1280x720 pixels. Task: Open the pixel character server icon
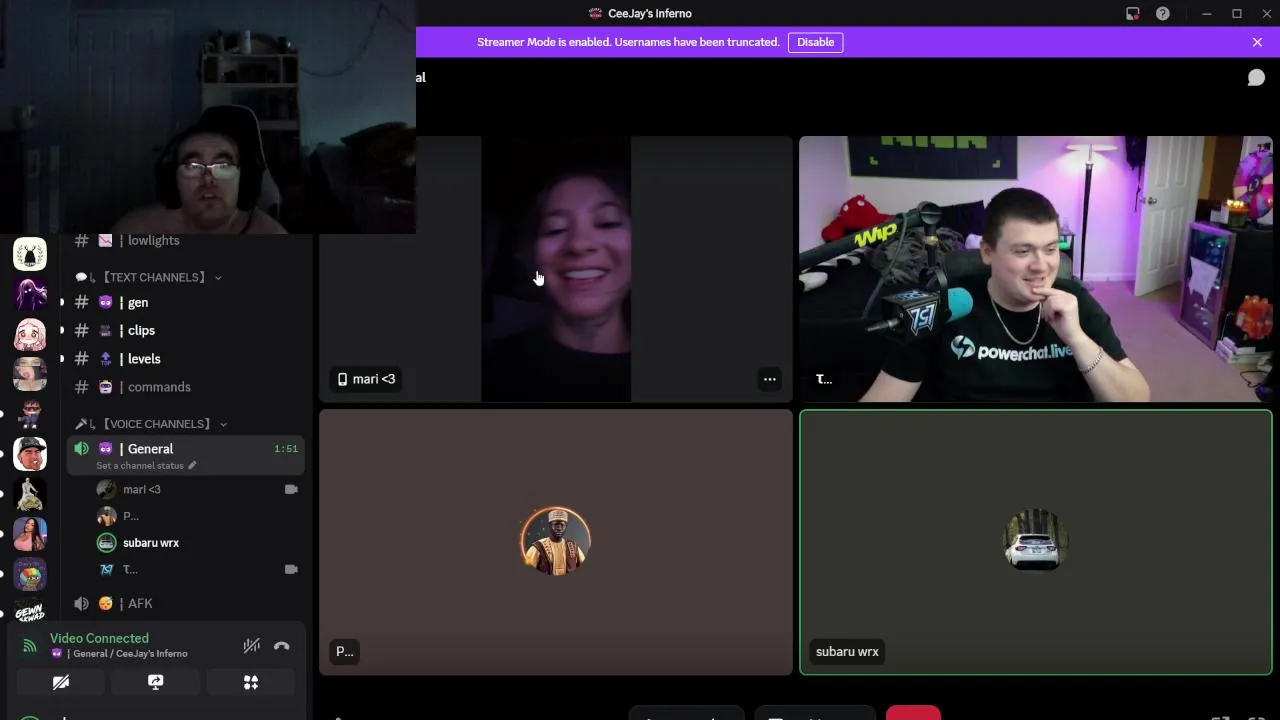tap(30, 414)
